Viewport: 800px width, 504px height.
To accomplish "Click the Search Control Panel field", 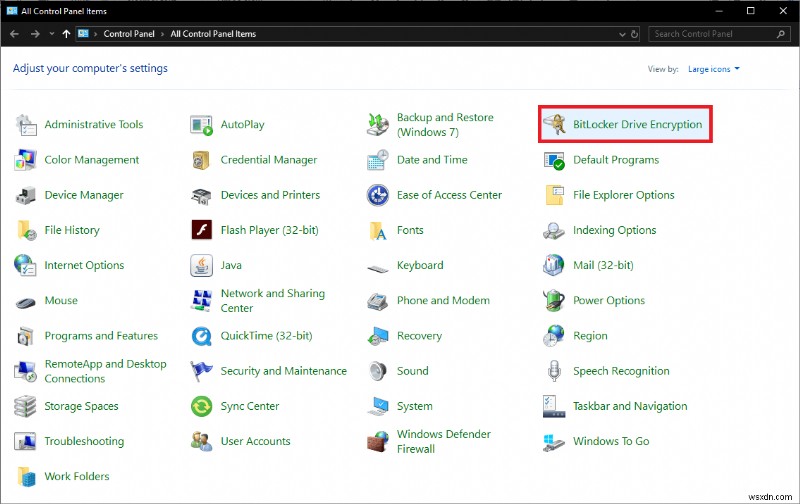I will [x=718, y=34].
